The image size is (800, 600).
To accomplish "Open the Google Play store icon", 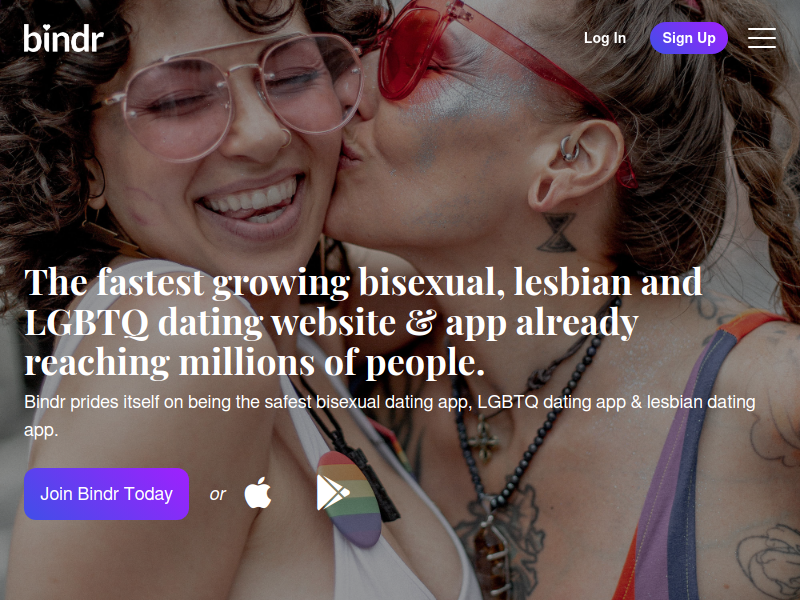I will coord(333,493).
